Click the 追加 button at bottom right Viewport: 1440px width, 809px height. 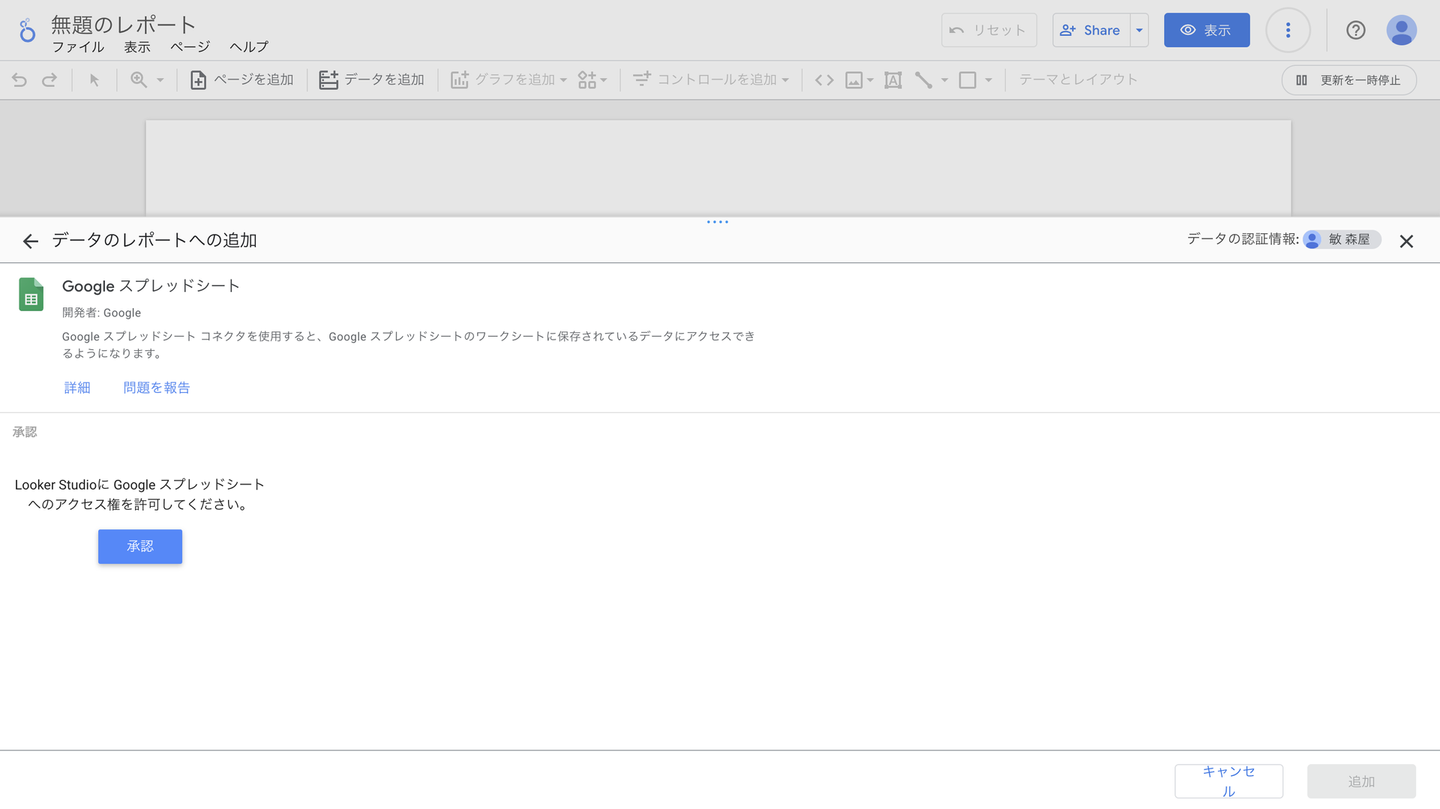[1362, 782]
